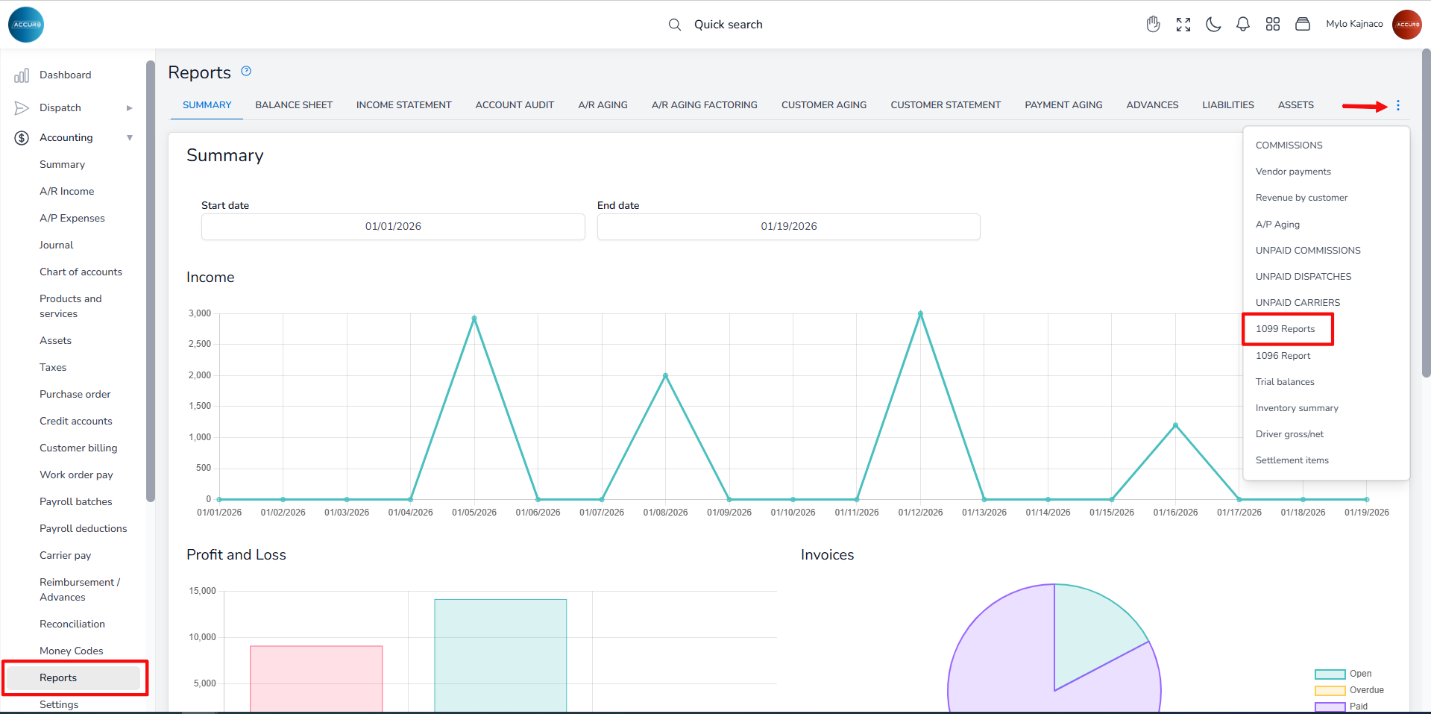Enter fullscreen with the expand arrows icon

point(1183,24)
